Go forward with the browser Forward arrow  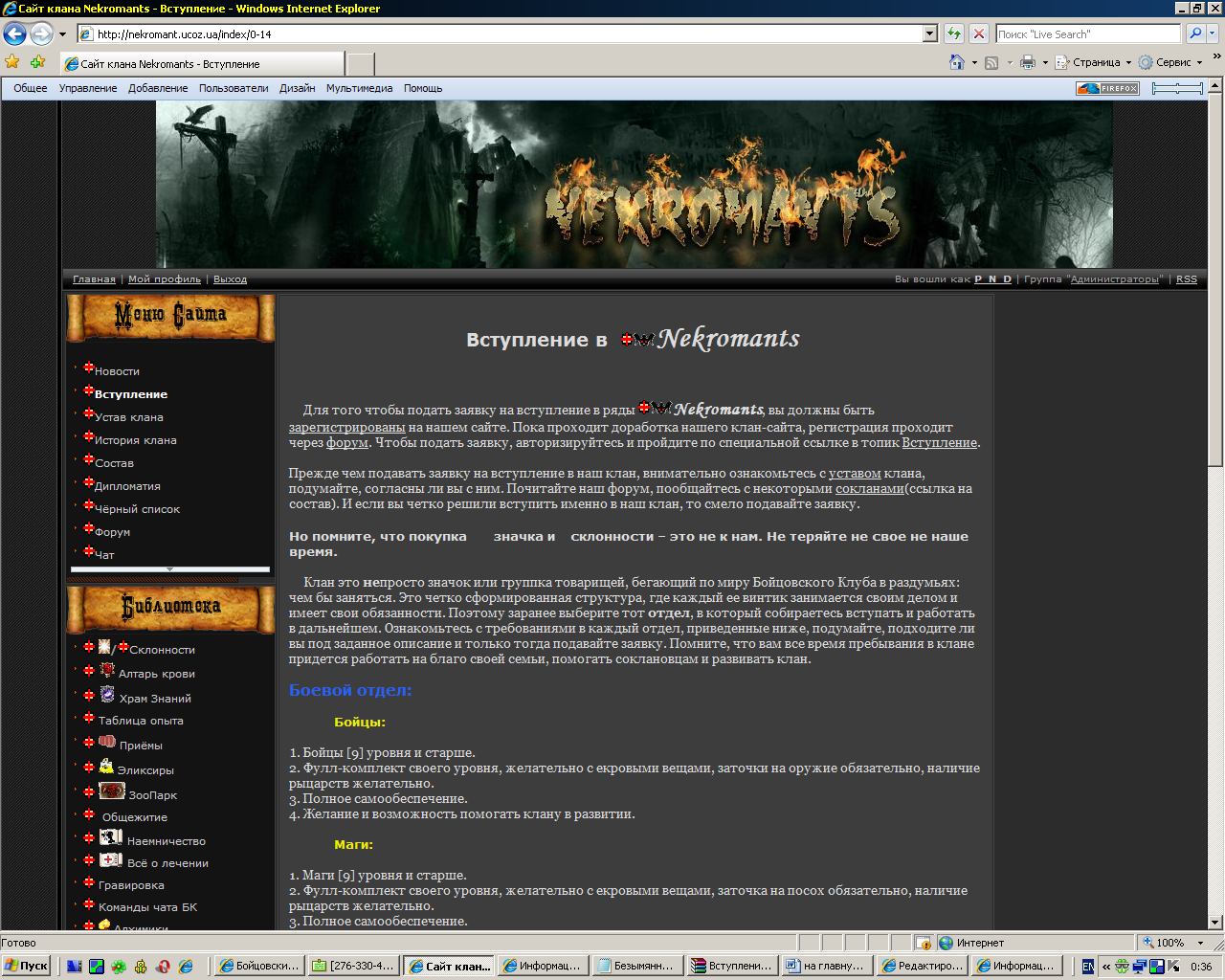click(x=41, y=34)
